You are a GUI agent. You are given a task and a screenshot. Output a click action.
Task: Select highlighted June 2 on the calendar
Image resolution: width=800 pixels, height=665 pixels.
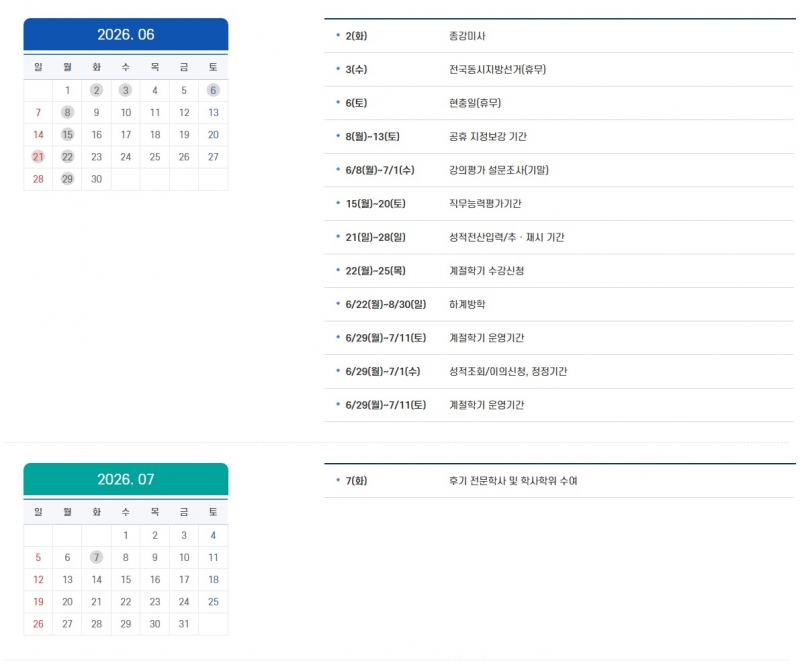pos(96,90)
